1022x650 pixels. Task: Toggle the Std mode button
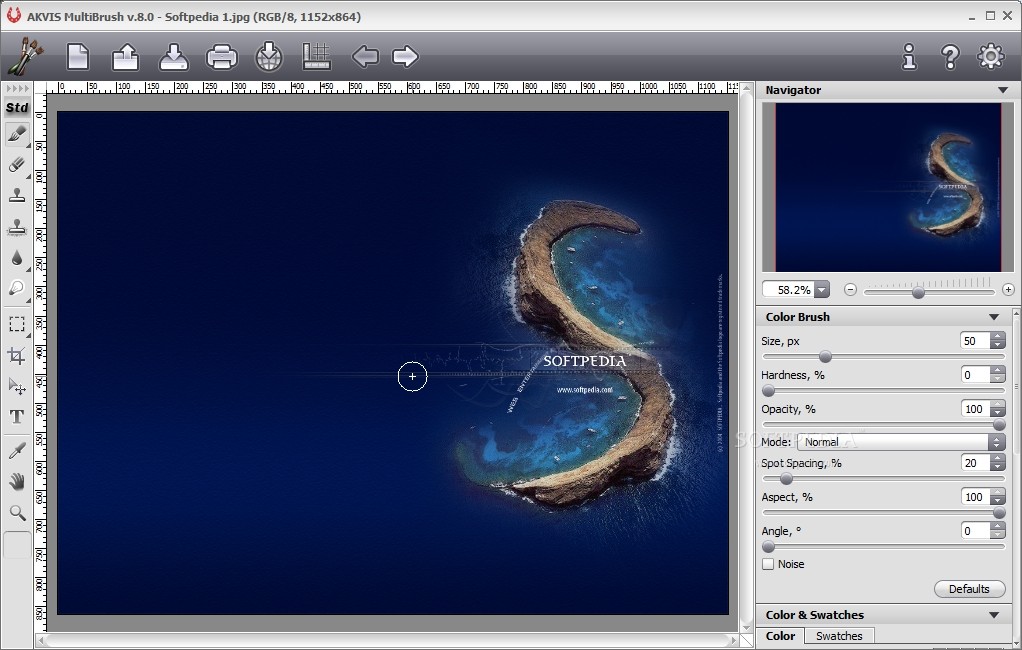[17, 108]
